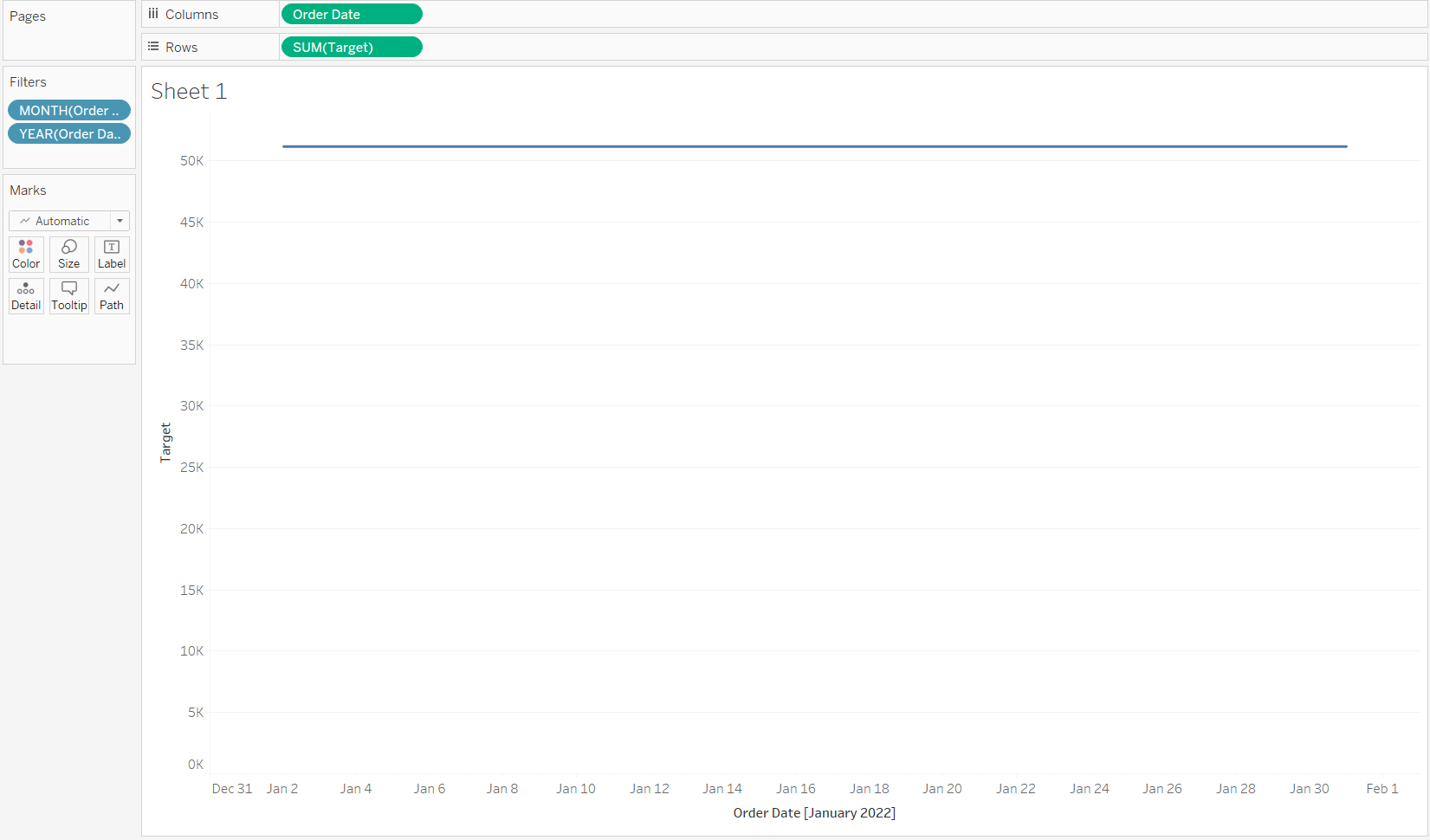Click the 5K axis tick label
This screenshot has height=840, width=1430.
pos(196,712)
